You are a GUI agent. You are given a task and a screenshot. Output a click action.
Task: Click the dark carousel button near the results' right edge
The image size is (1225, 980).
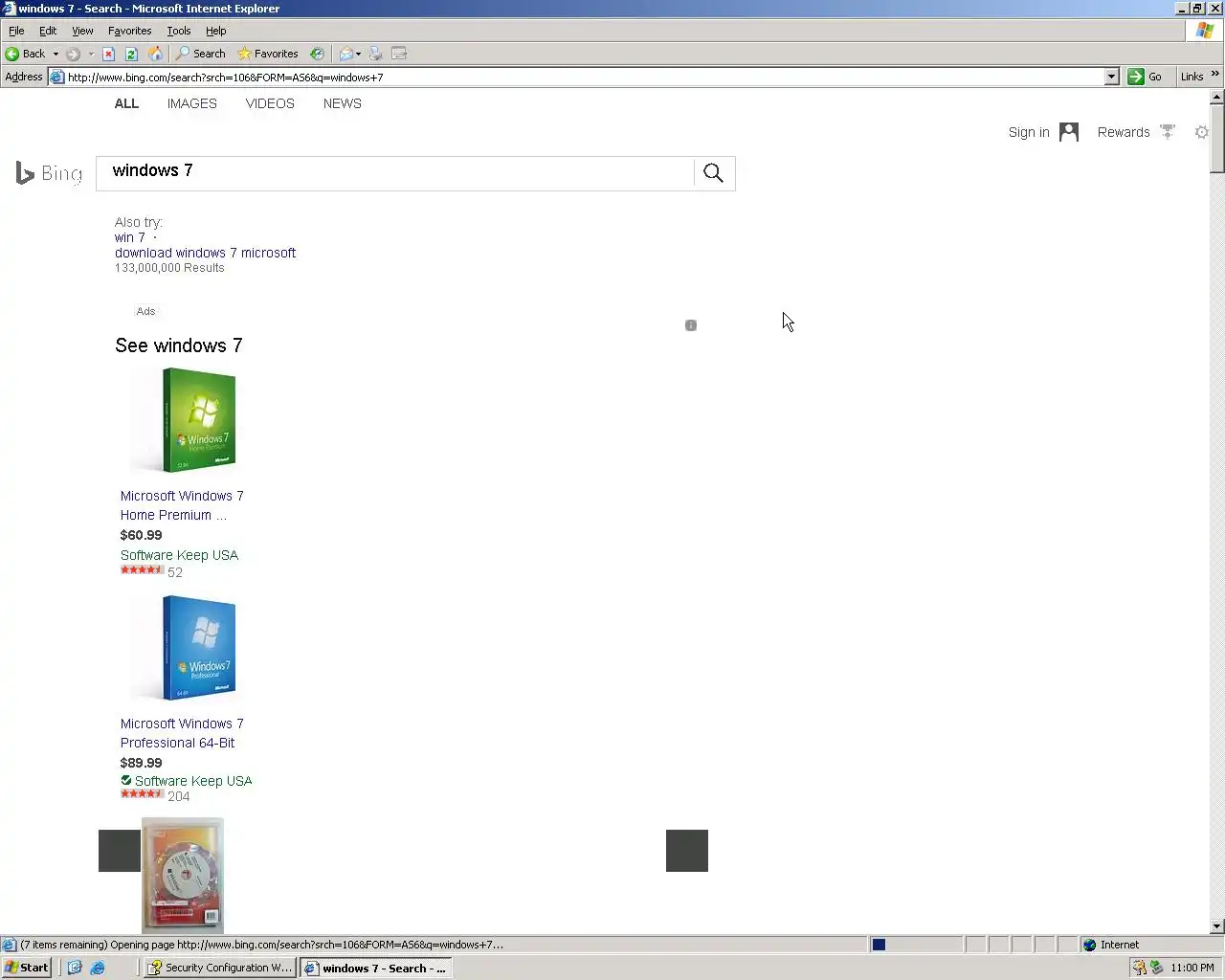(687, 851)
